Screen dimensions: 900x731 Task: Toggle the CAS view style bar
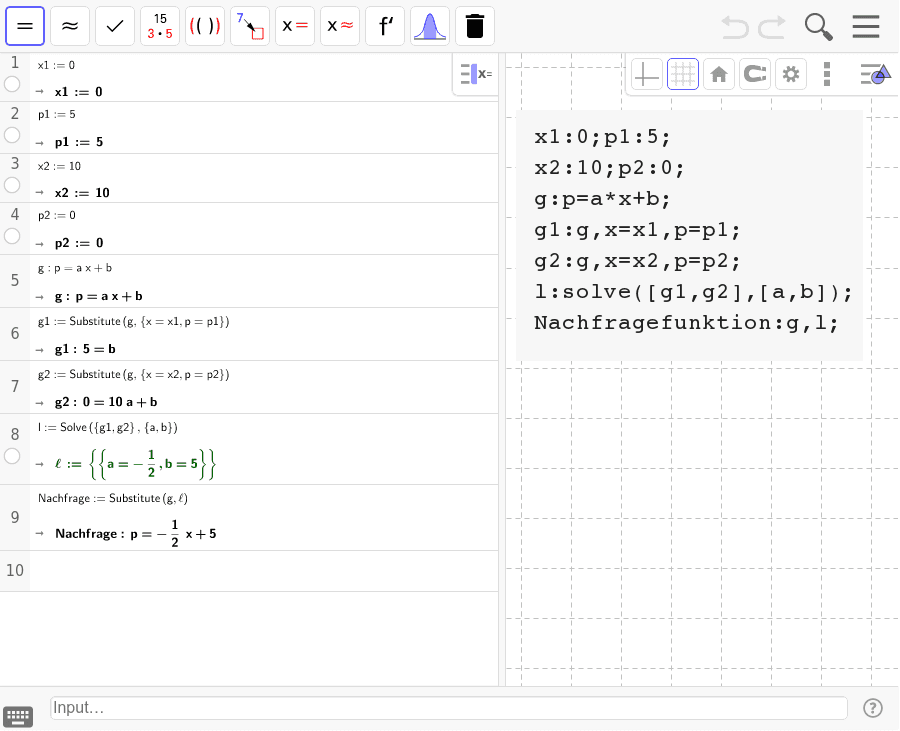[476, 74]
